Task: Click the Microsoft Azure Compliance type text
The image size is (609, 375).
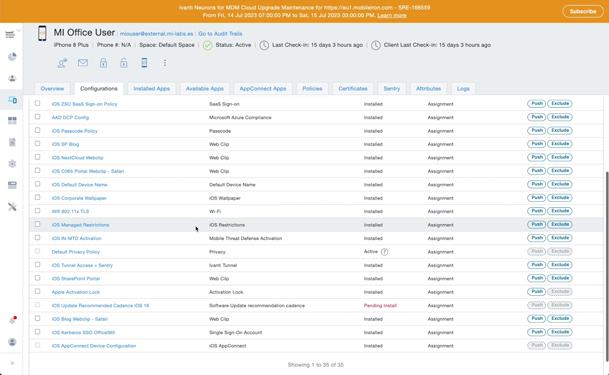Action: pyautogui.click(x=240, y=117)
